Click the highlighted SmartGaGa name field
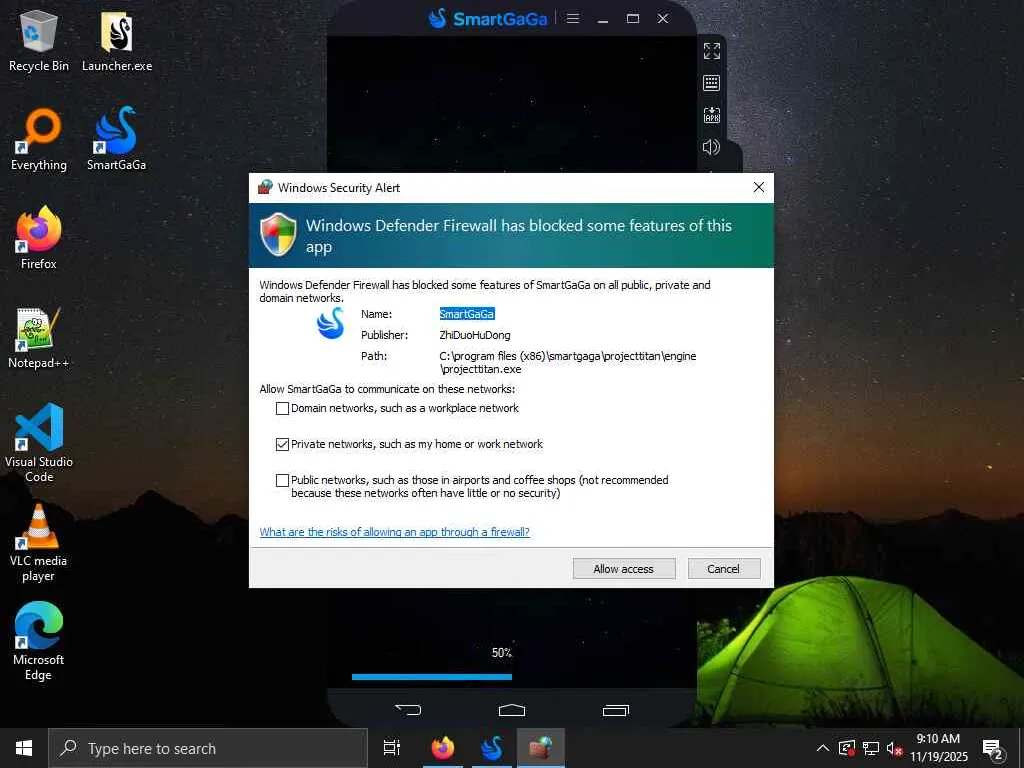1024x768 pixels. pos(467,314)
